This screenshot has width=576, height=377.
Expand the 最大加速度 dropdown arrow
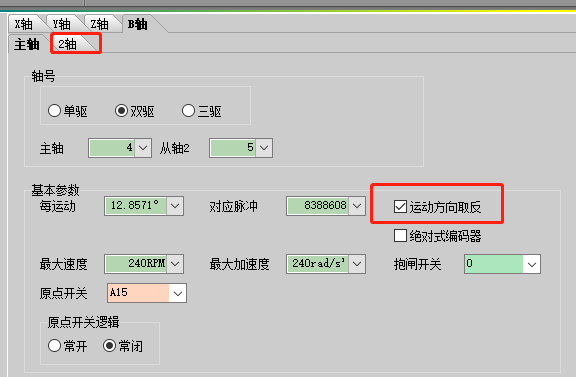tap(357, 264)
